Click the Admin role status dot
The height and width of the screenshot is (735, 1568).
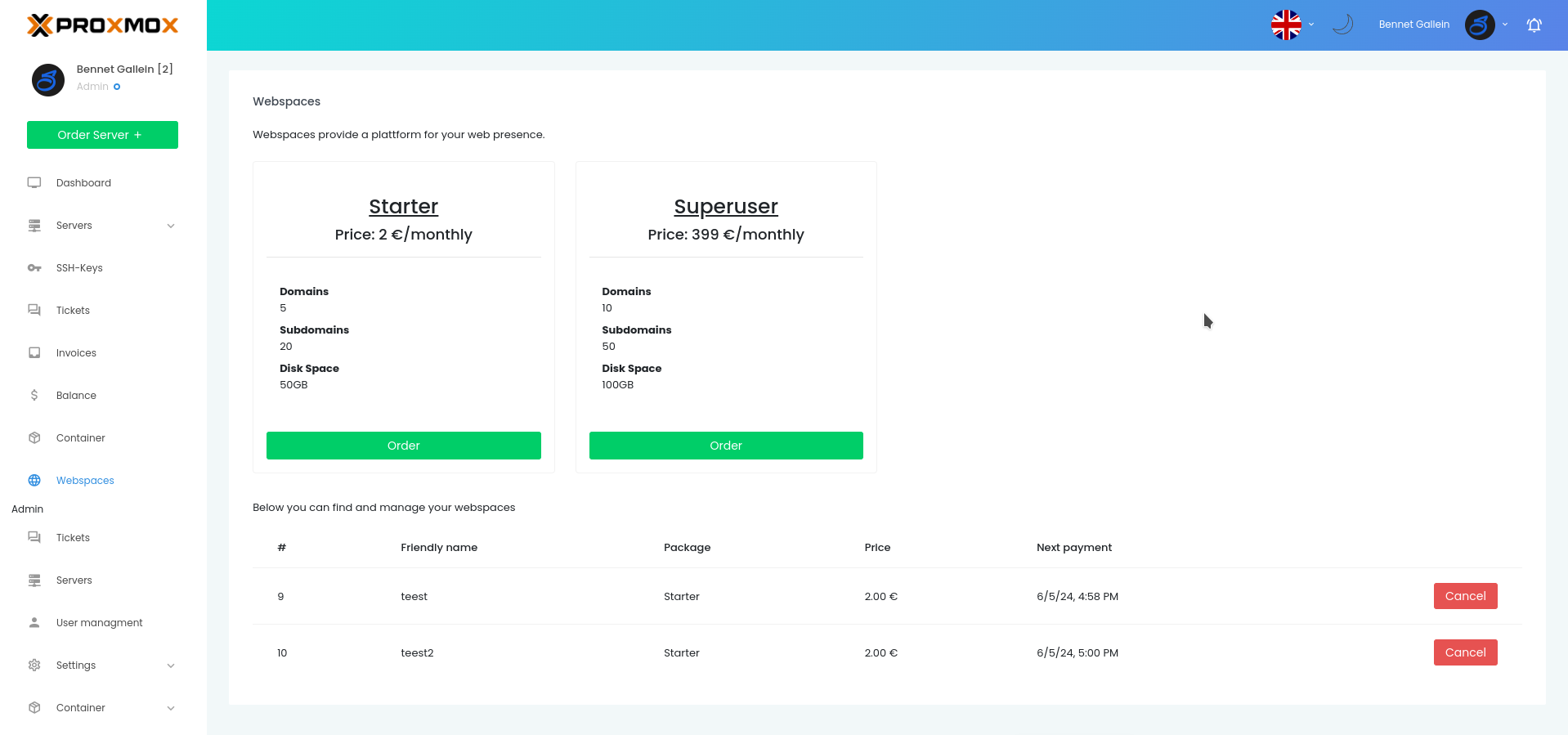coord(117,87)
